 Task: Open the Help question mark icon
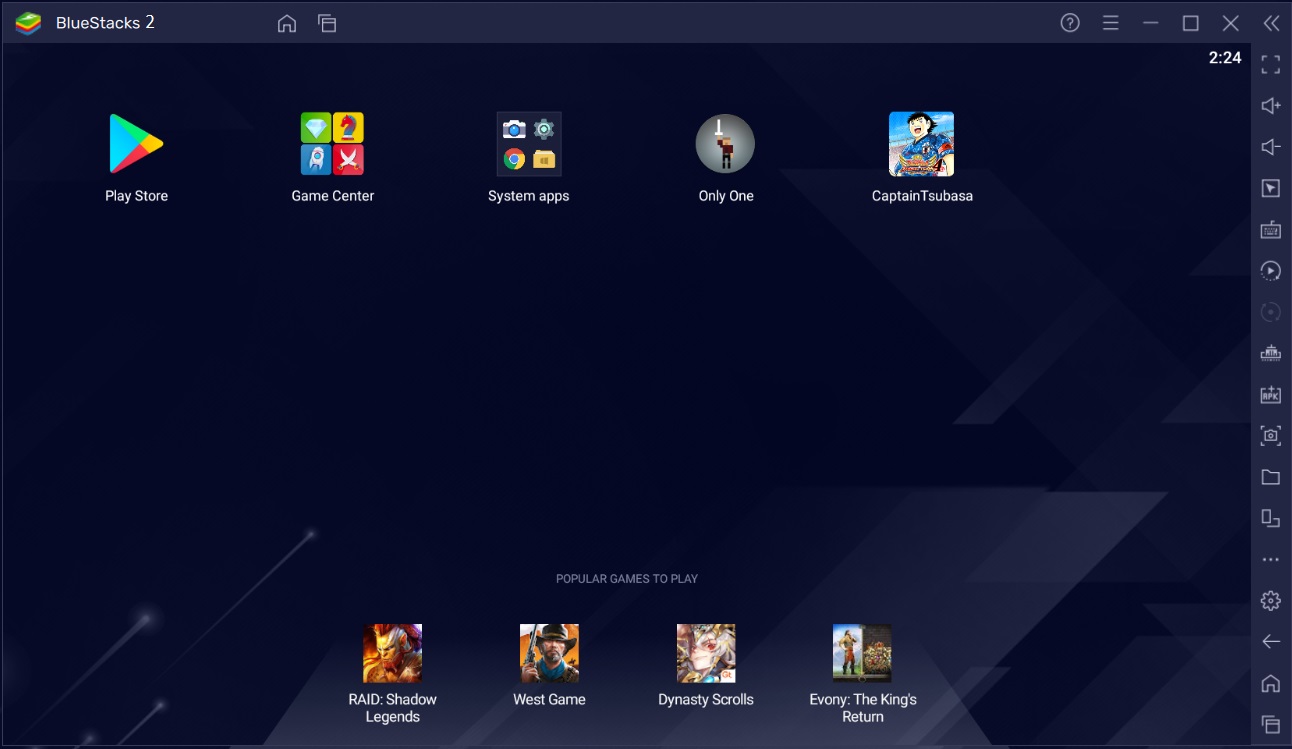point(1070,23)
